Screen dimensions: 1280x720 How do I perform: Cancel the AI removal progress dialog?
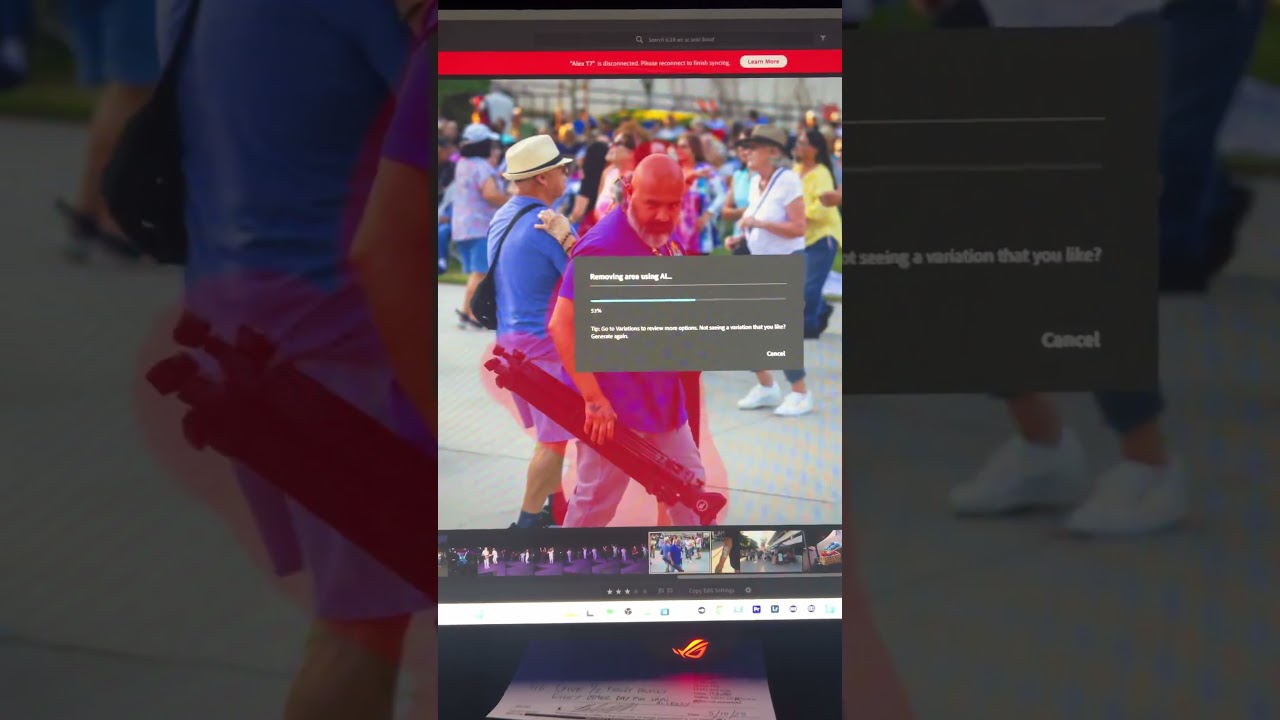click(776, 353)
